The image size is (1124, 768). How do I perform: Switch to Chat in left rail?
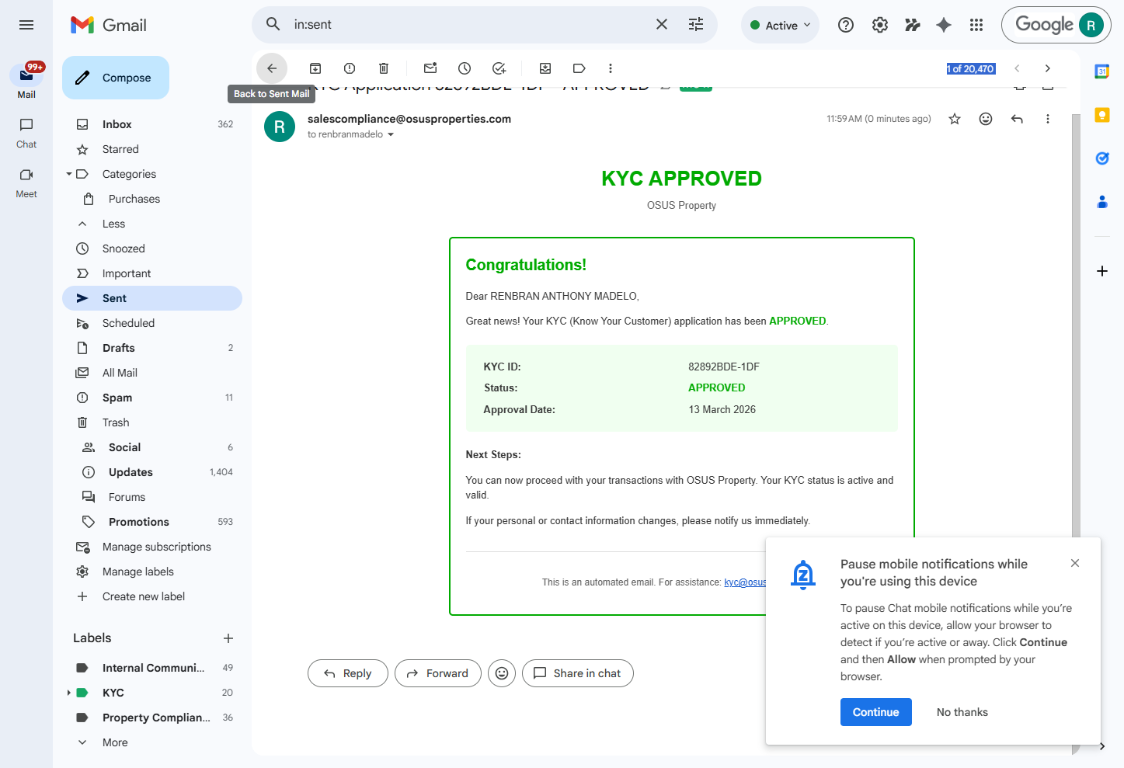(27, 133)
